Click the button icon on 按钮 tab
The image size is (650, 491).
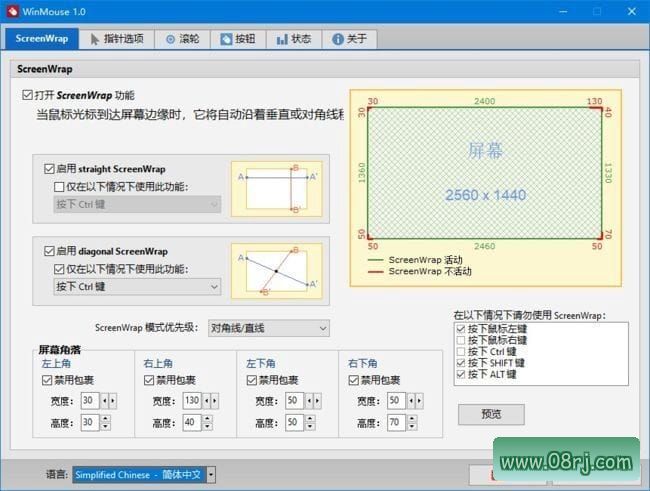pos(226,39)
